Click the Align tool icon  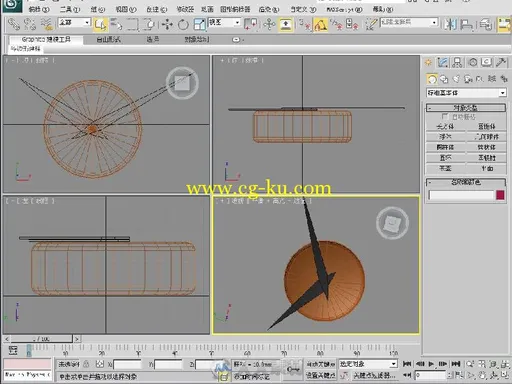(x=467, y=24)
